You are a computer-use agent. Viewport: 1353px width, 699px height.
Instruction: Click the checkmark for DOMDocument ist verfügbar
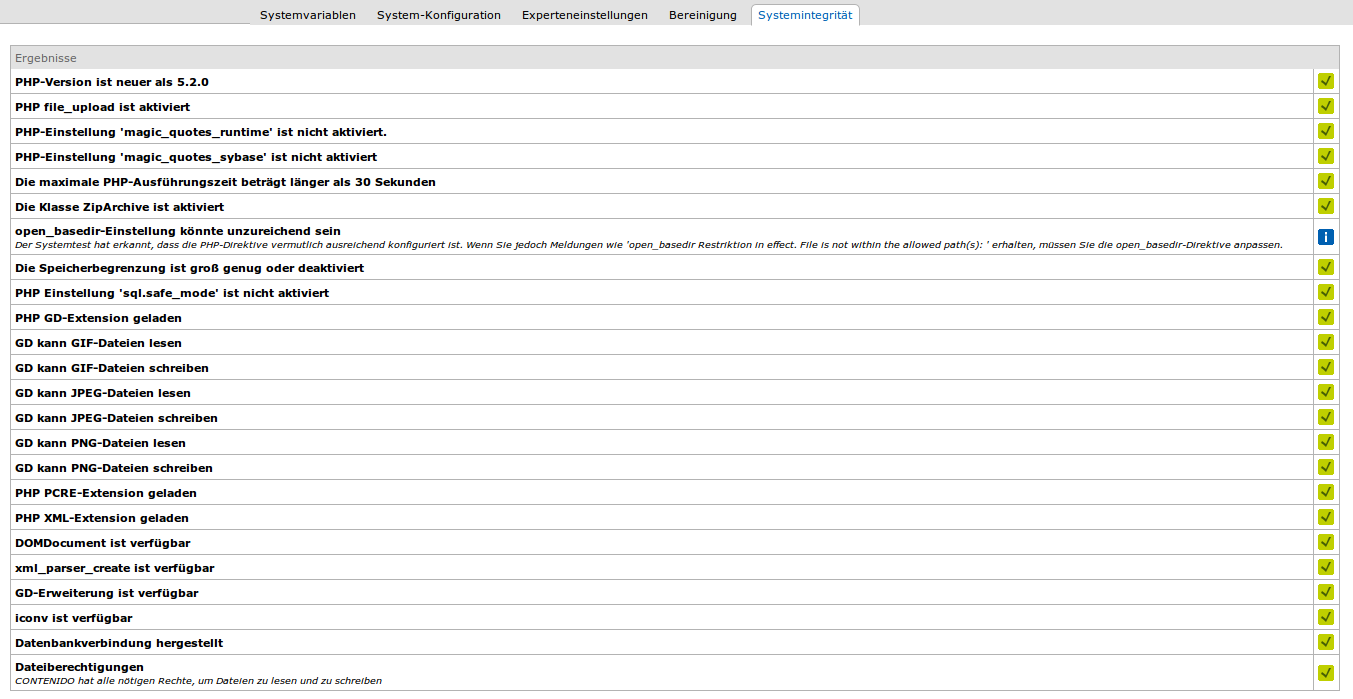coord(1326,542)
